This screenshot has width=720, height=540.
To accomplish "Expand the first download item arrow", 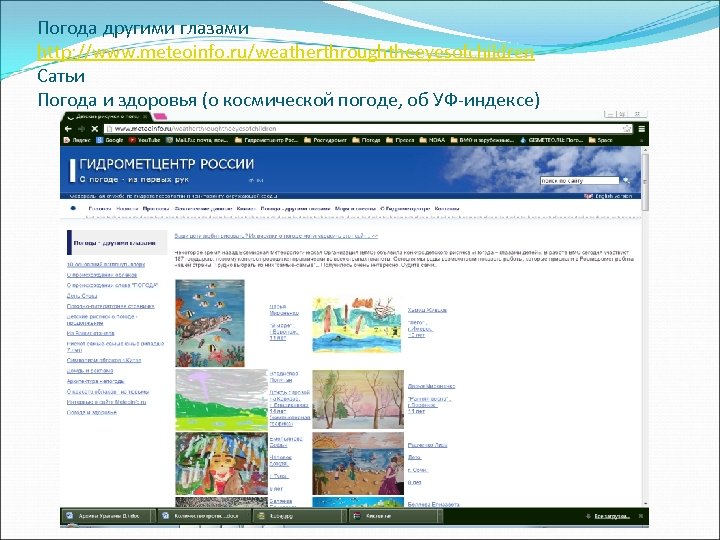I will pos(151,516).
